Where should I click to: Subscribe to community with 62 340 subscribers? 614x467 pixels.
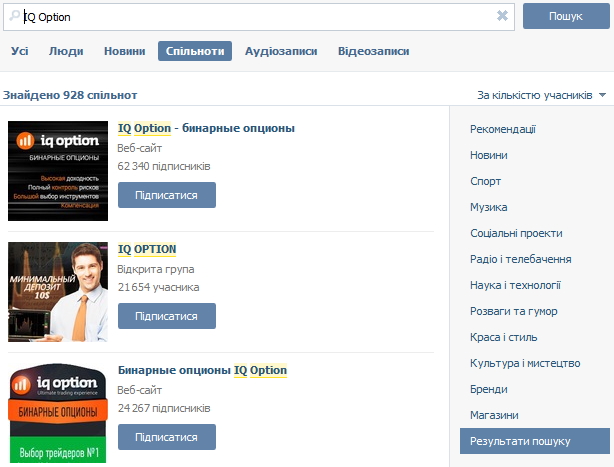pos(167,195)
